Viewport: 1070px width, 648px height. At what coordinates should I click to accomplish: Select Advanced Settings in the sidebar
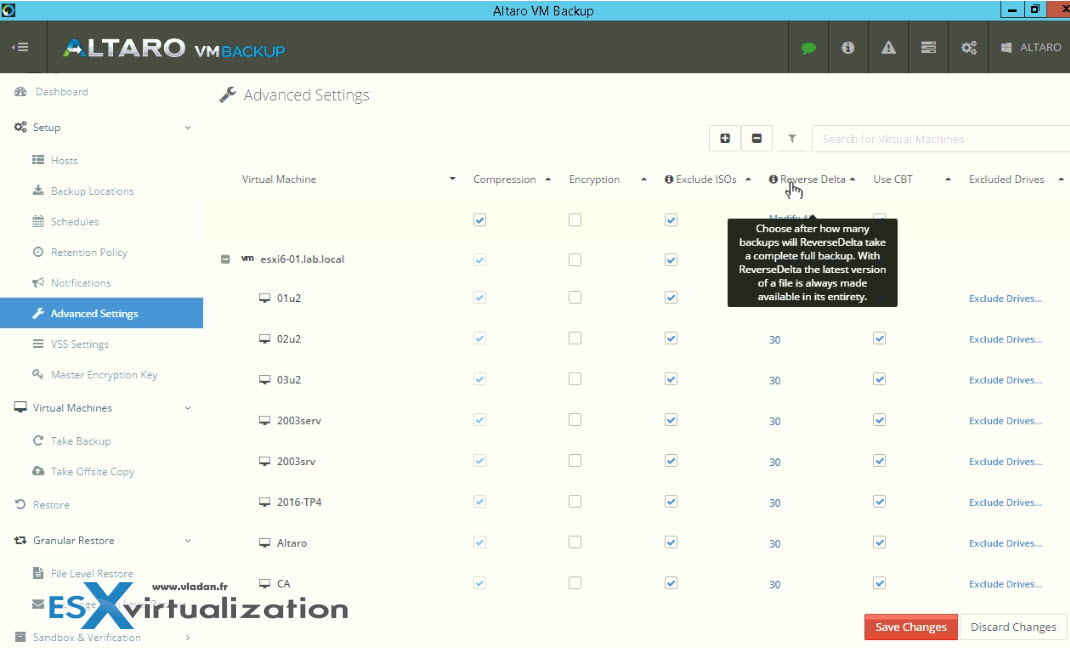pyautogui.click(x=102, y=313)
